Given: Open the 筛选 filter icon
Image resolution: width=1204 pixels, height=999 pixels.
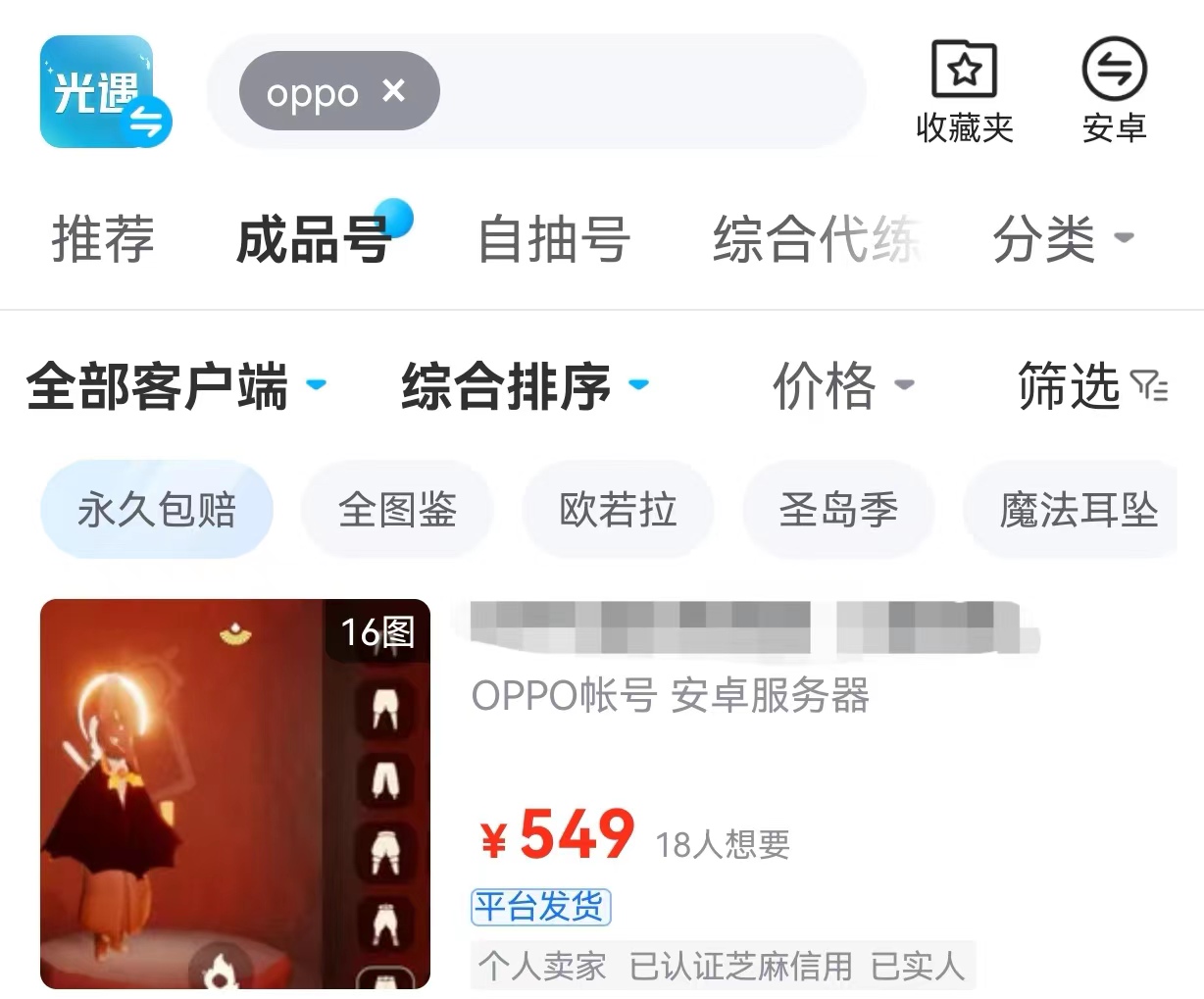Looking at the screenshot, I should tap(1149, 385).
